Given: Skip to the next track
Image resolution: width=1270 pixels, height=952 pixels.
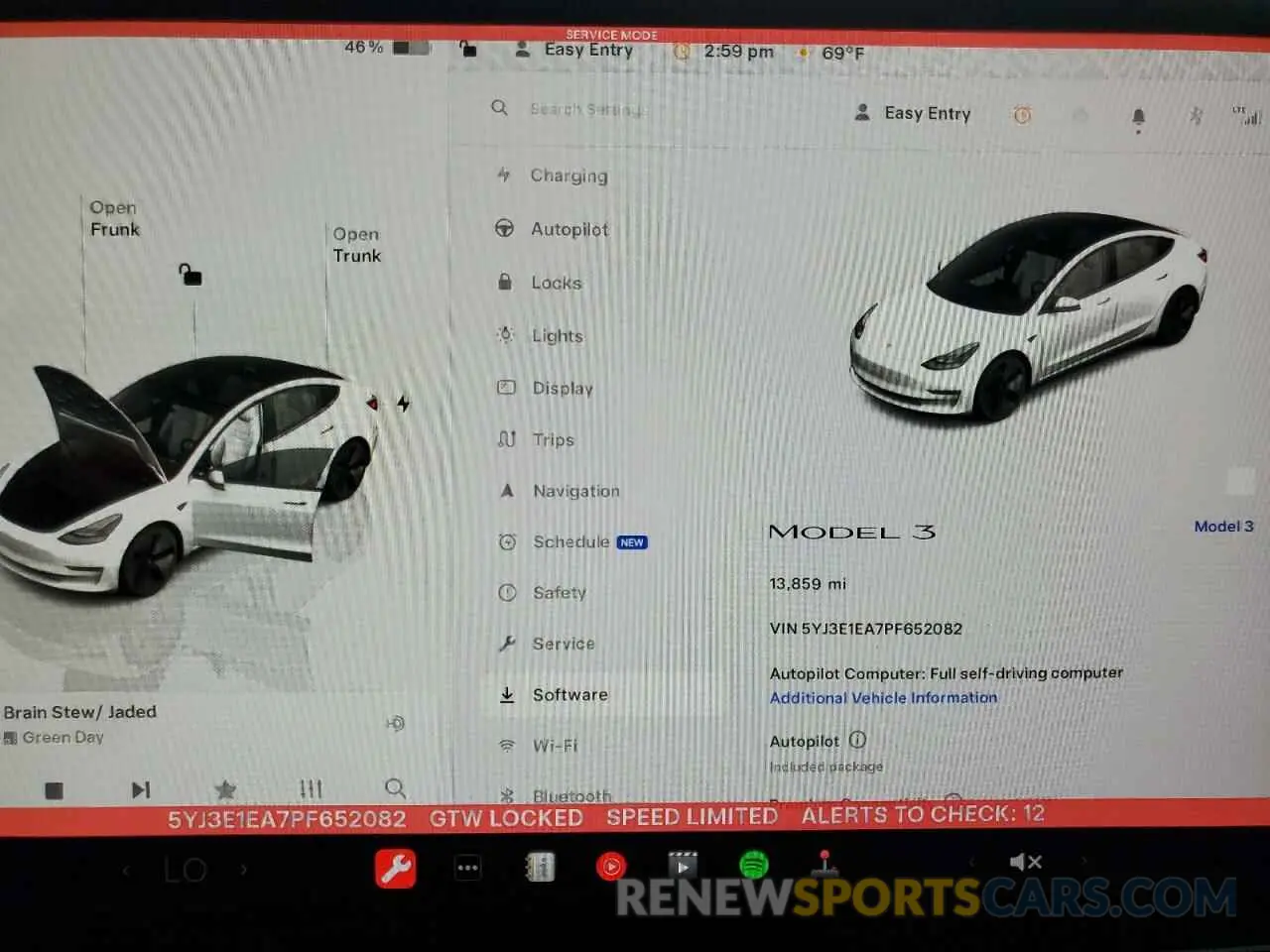Looking at the screenshot, I should point(141,789).
